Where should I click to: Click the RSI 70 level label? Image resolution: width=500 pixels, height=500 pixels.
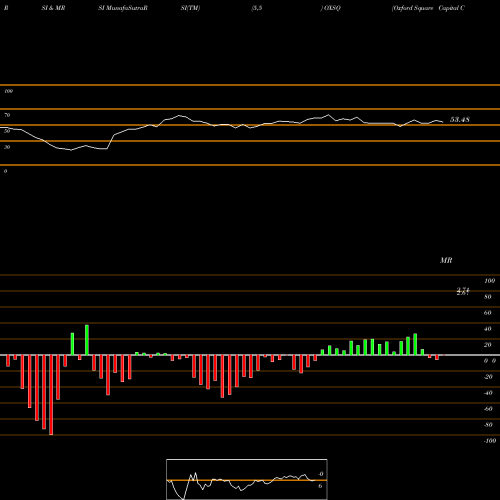click(x=7, y=115)
